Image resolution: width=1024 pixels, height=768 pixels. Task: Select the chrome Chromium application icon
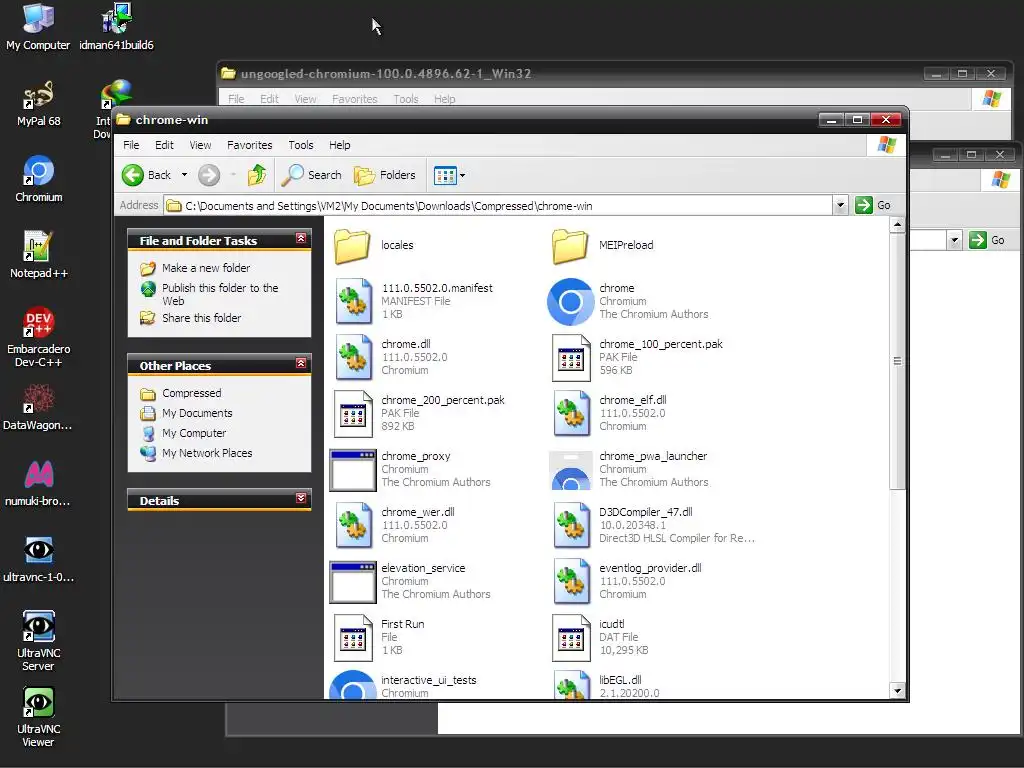pyautogui.click(x=571, y=301)
